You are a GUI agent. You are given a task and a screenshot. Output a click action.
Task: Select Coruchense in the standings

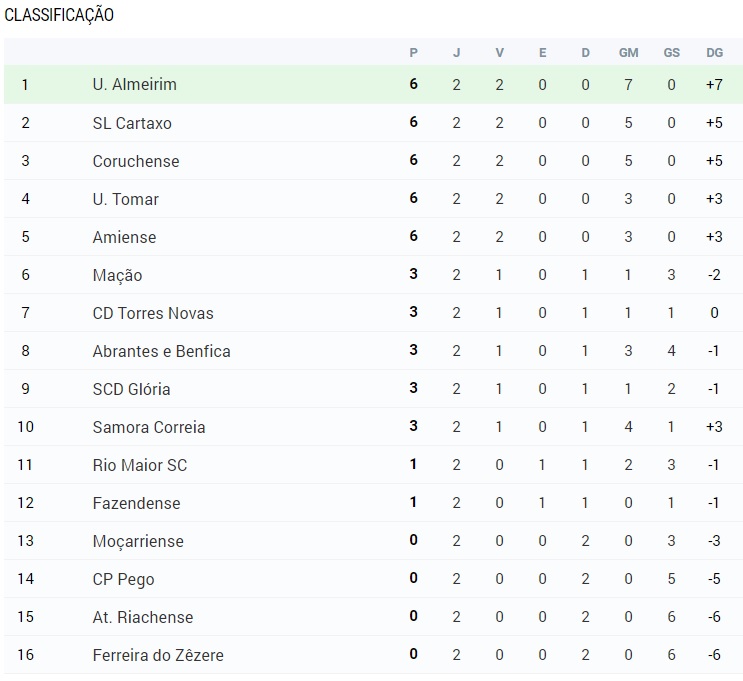click(136, 161)
